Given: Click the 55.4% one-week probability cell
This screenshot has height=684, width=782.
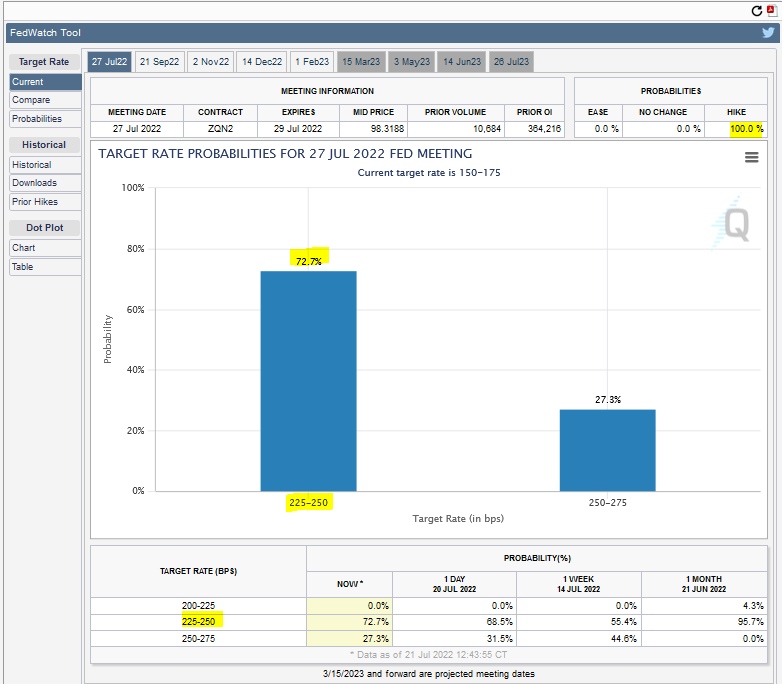Looking at the screenshot, I should coord(579,622).
